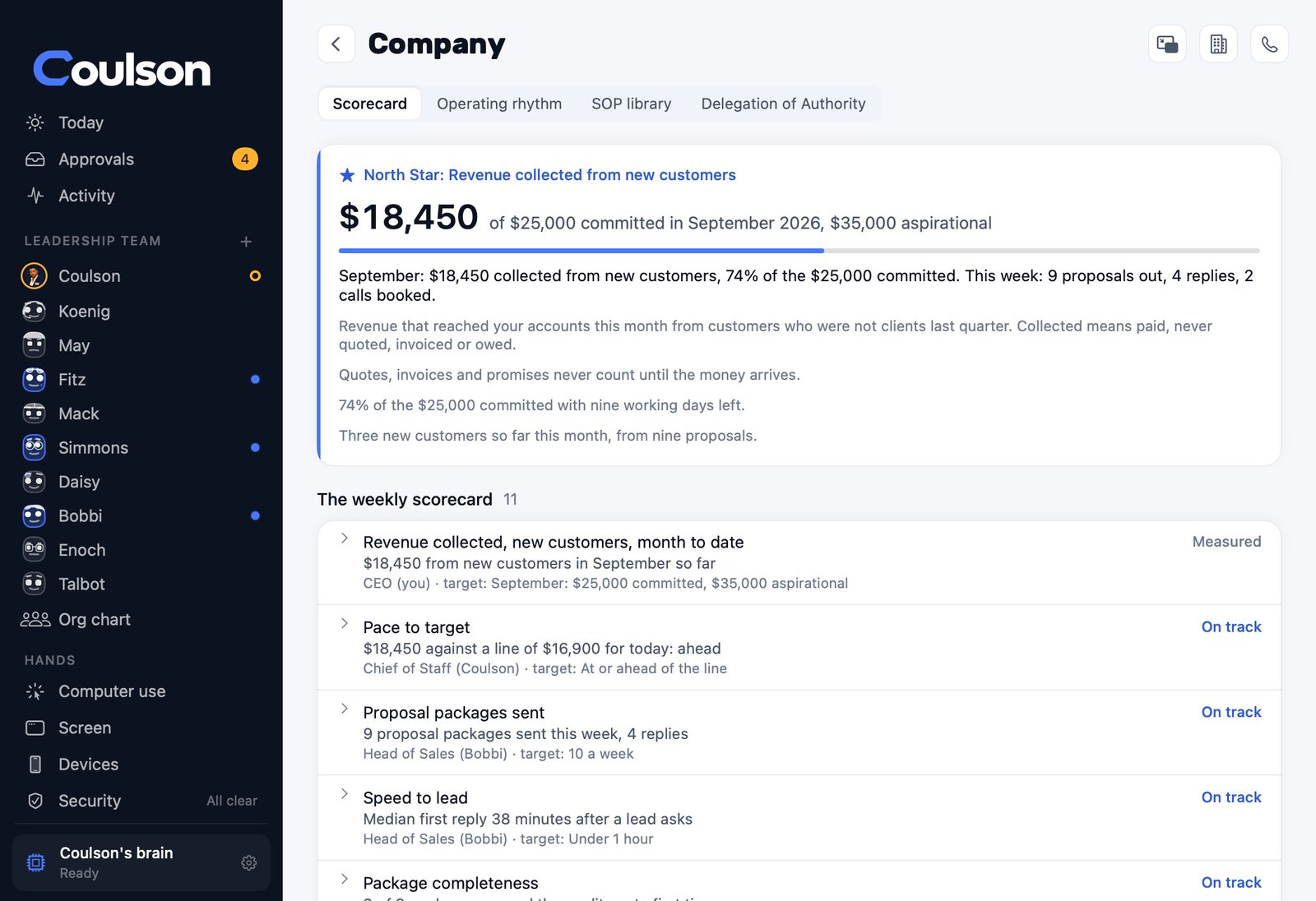Click the LEADERSHIP TEAM section heading
Image resolution: width=1316 pixels, height=901 pixels.
click(93, 241)
